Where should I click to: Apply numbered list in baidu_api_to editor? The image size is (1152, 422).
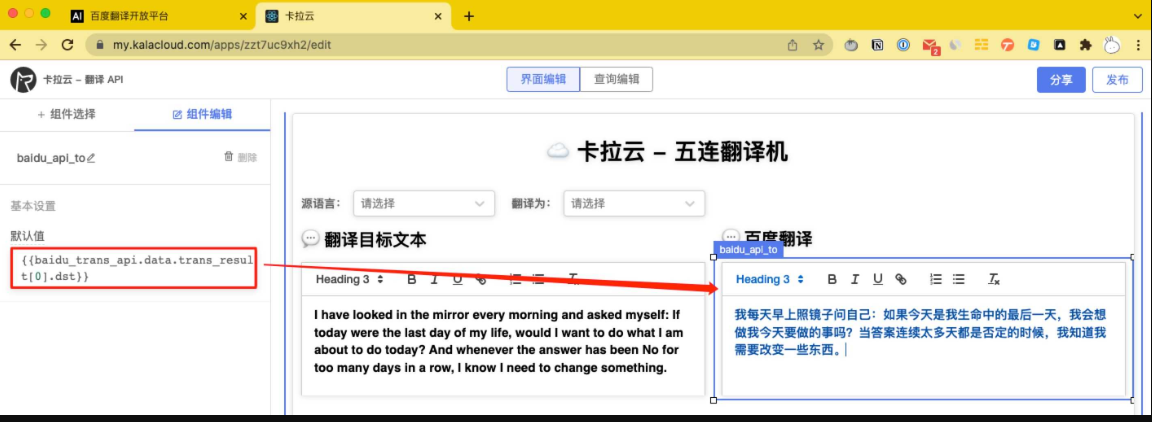[x=936, y=279]
